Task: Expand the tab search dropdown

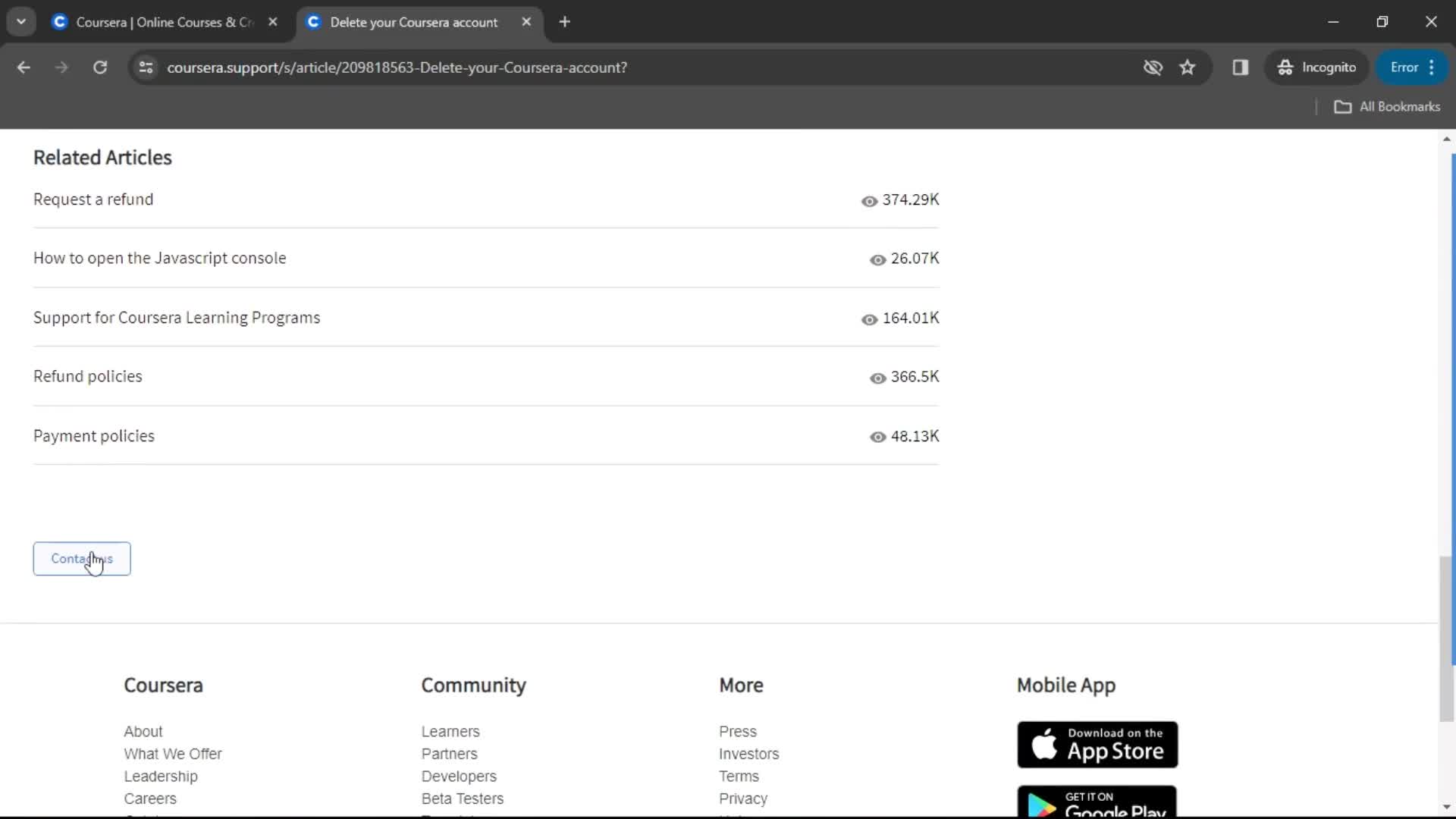Action: (21, 22)
